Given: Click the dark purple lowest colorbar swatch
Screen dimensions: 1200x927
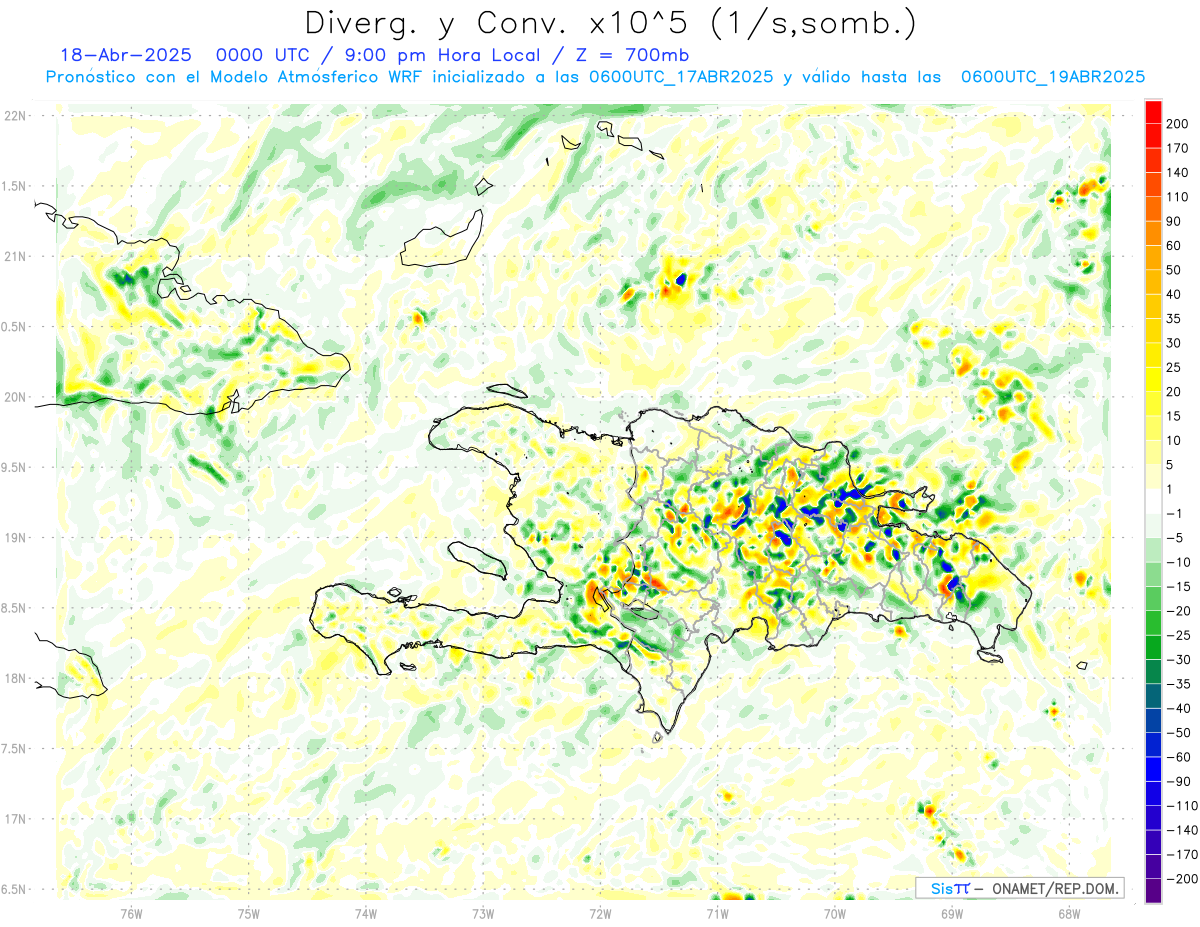Looking at the screenshot, I should point(1153,891).
